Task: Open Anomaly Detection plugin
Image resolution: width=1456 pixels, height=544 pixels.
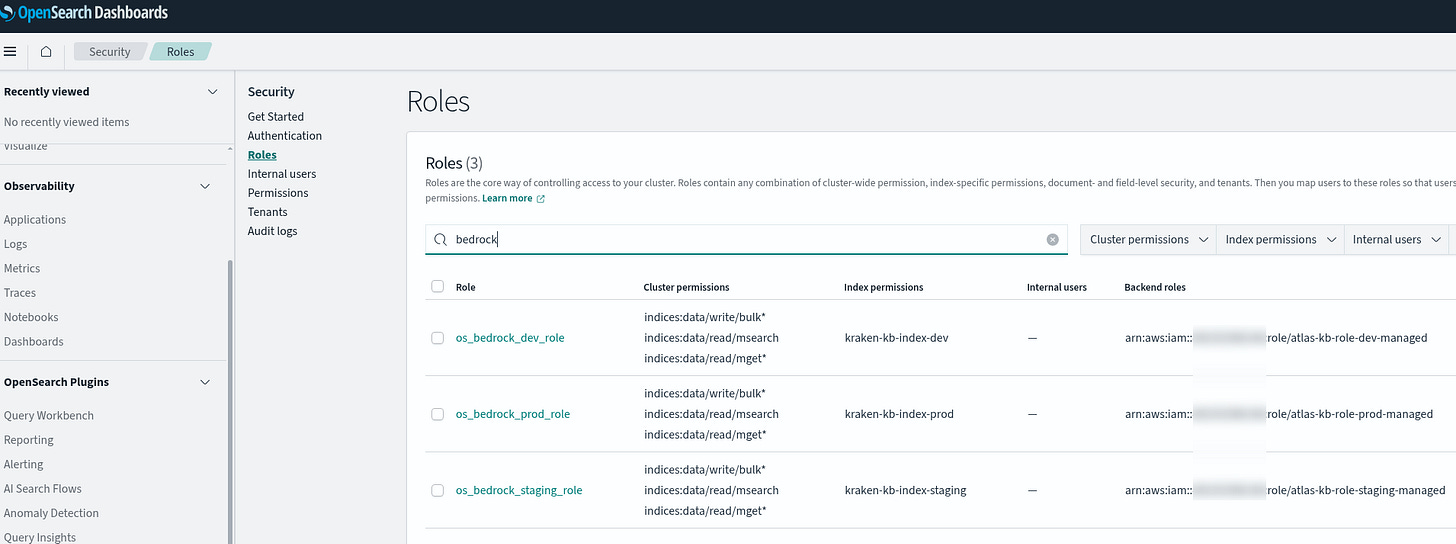Action: tap(51, 513)
